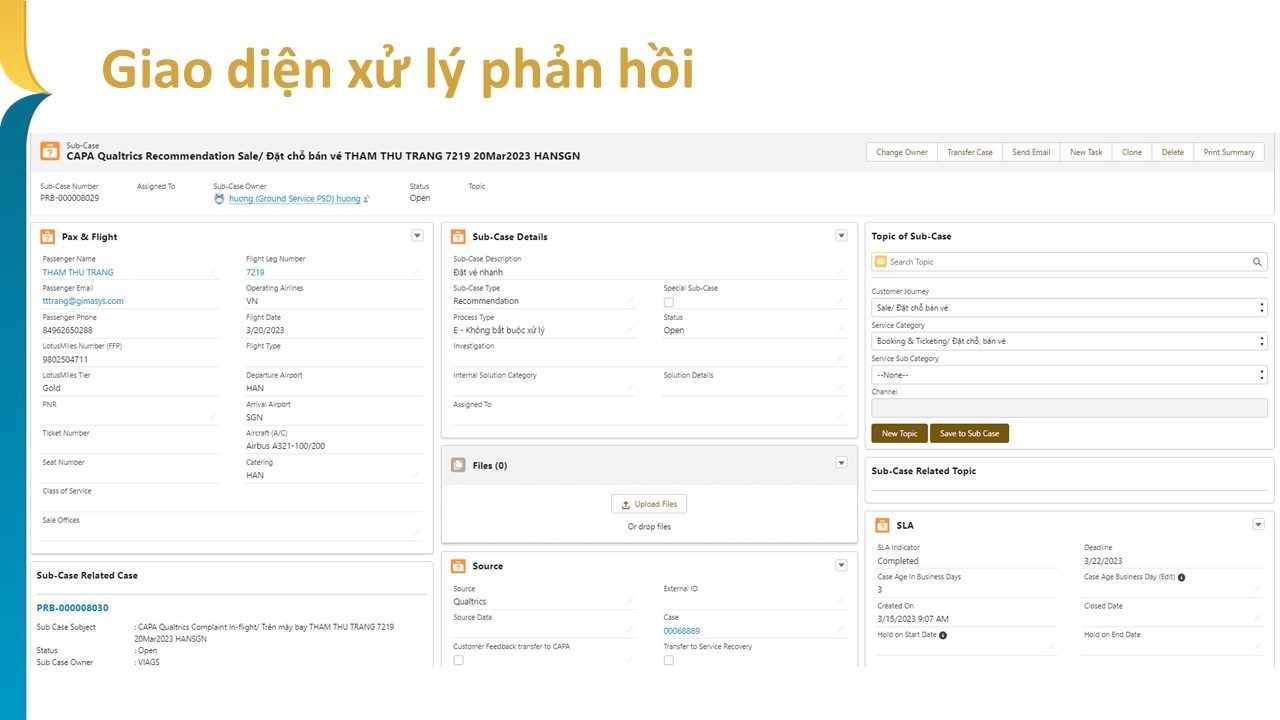Click the change owner icon beside huong
Image resolution: width=1280 pixels, height=720 pixels.
click(x=367, y=199)
